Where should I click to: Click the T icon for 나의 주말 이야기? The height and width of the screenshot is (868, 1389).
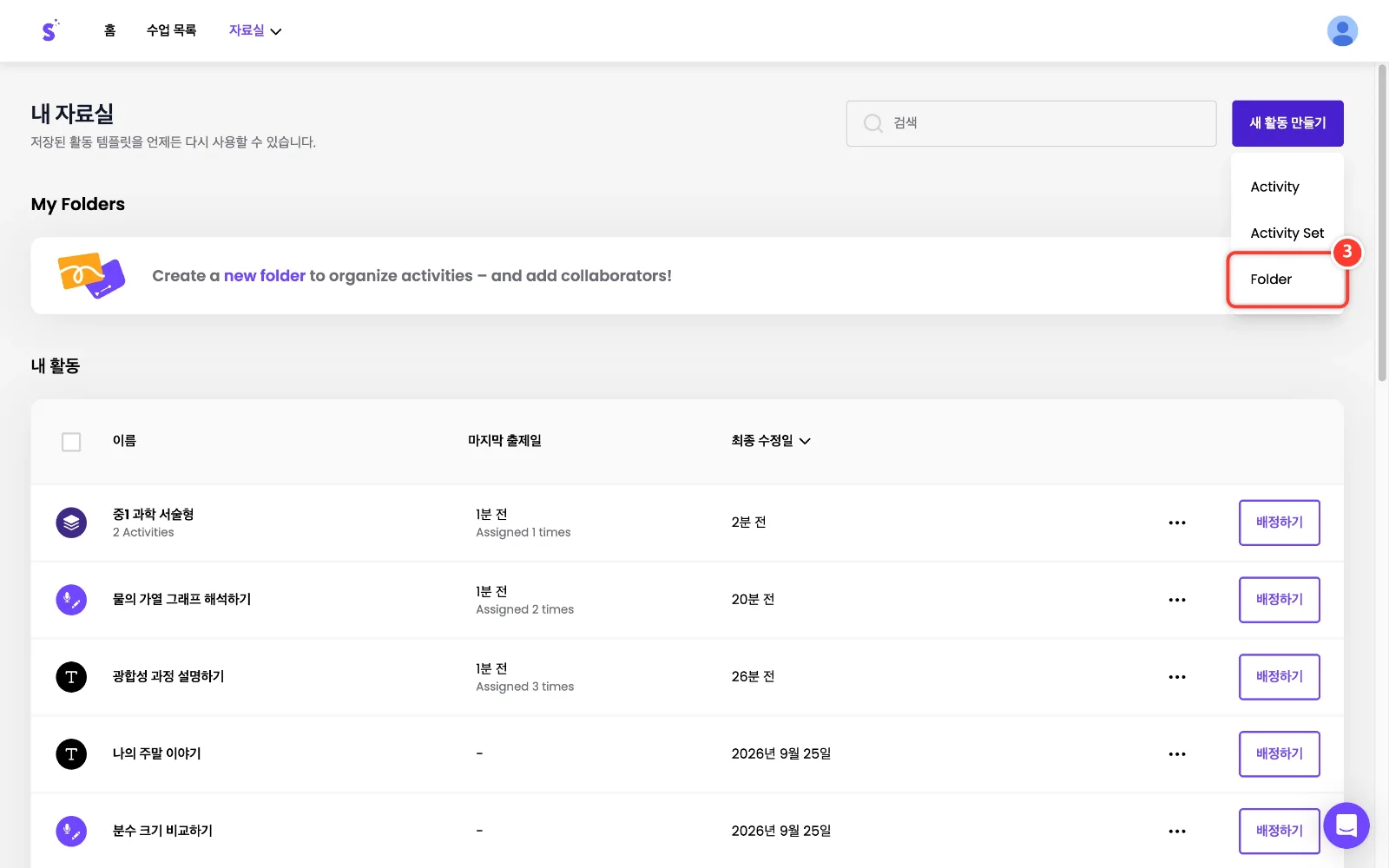(71, 754)
